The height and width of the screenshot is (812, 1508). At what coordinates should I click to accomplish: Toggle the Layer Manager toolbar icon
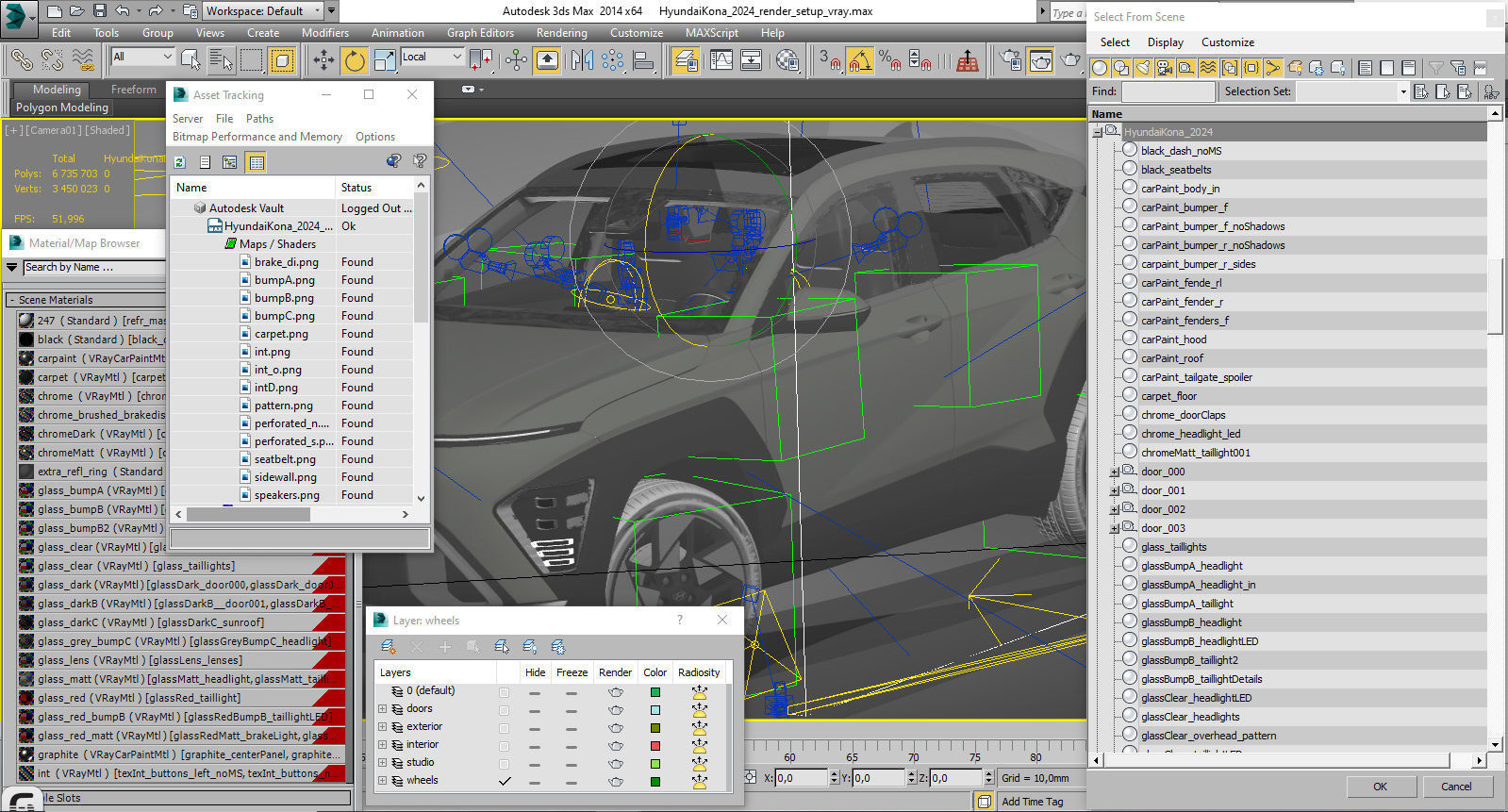click(x=686, y=60)
